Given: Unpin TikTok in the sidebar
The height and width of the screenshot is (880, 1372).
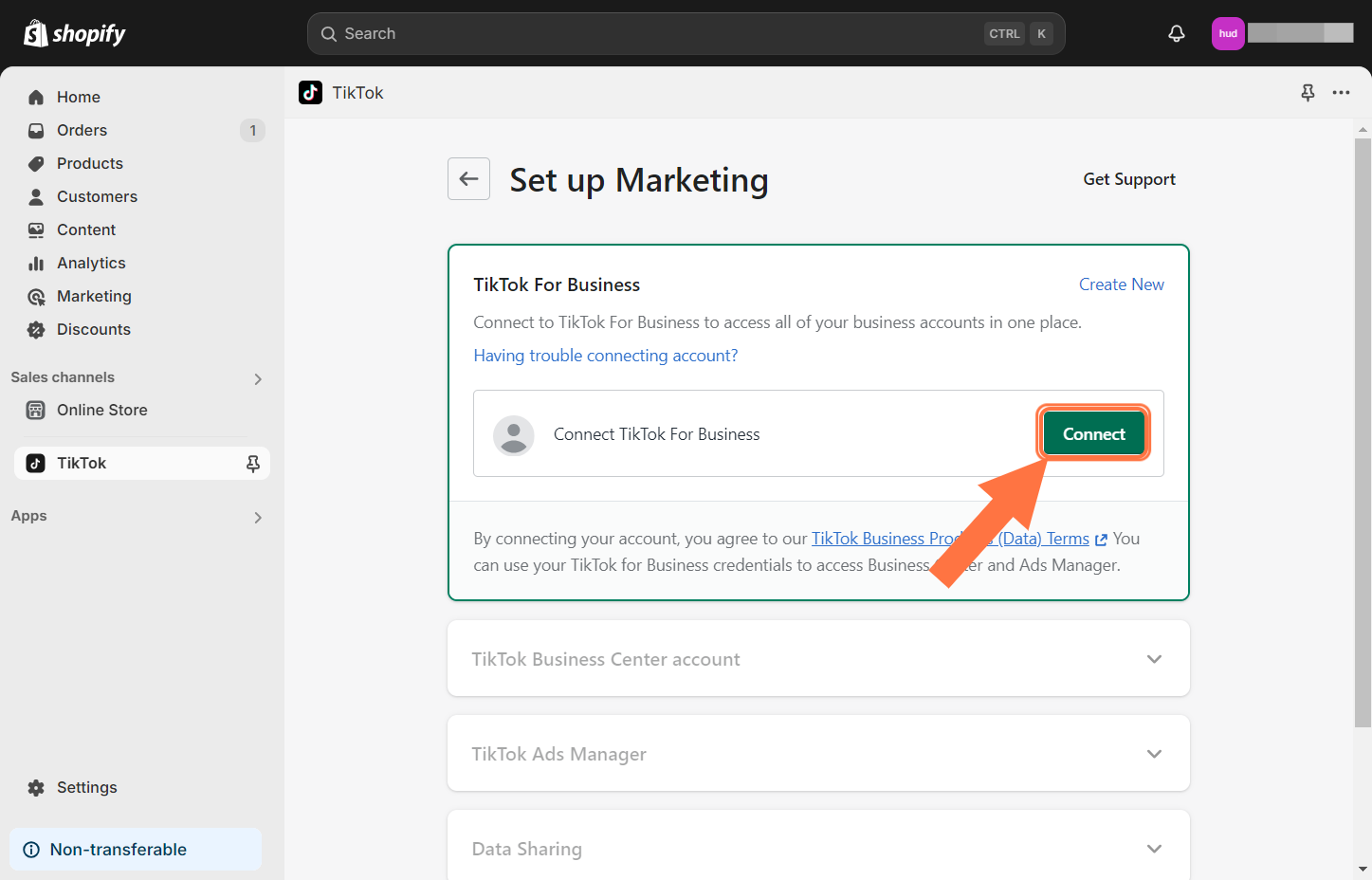Looking at the screenshot, I should coord(253,464).
